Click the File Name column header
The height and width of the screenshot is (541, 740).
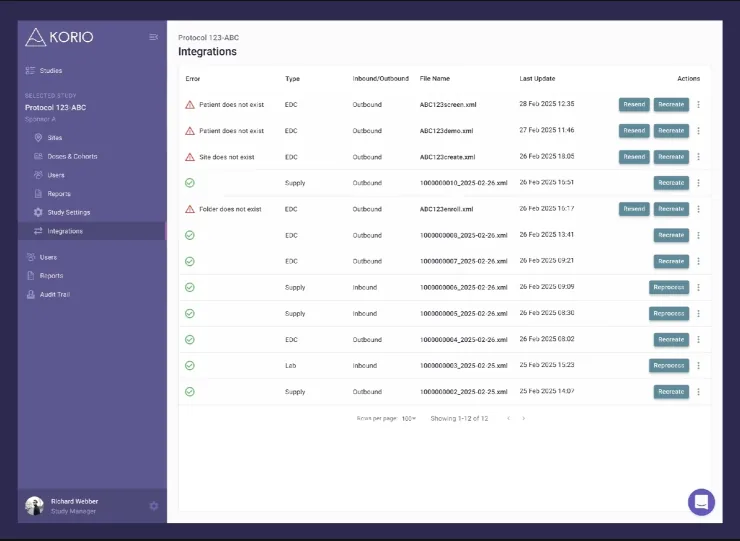(435, 78)
